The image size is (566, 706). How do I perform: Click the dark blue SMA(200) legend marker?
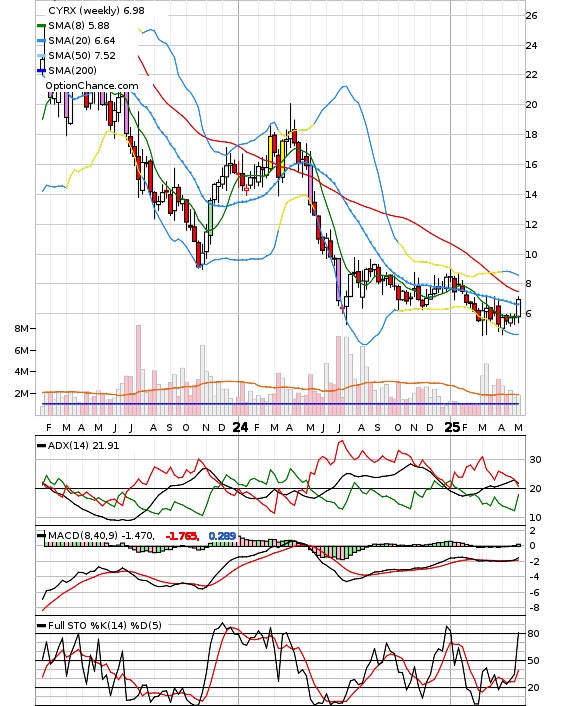(x=41, y=71)
